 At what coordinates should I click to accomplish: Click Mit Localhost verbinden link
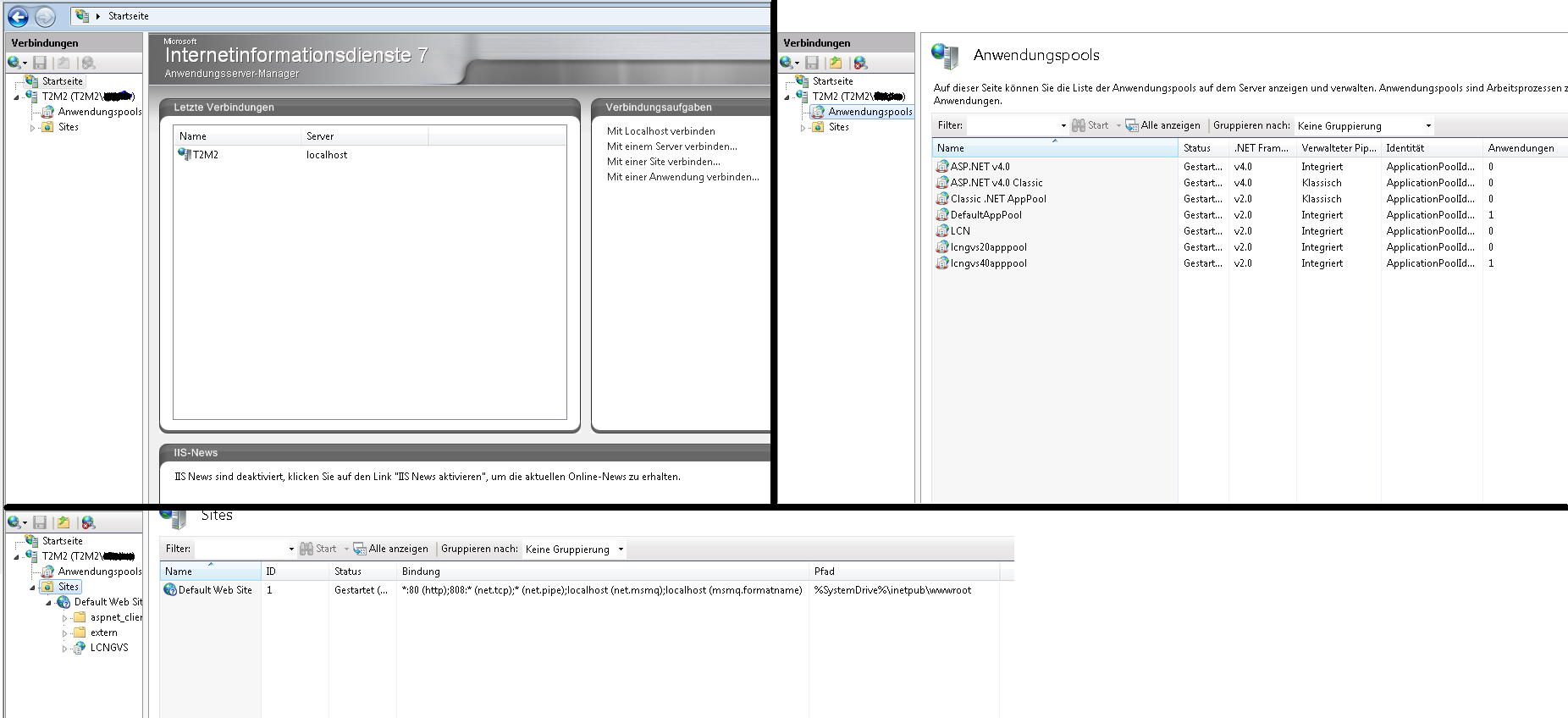660,131
